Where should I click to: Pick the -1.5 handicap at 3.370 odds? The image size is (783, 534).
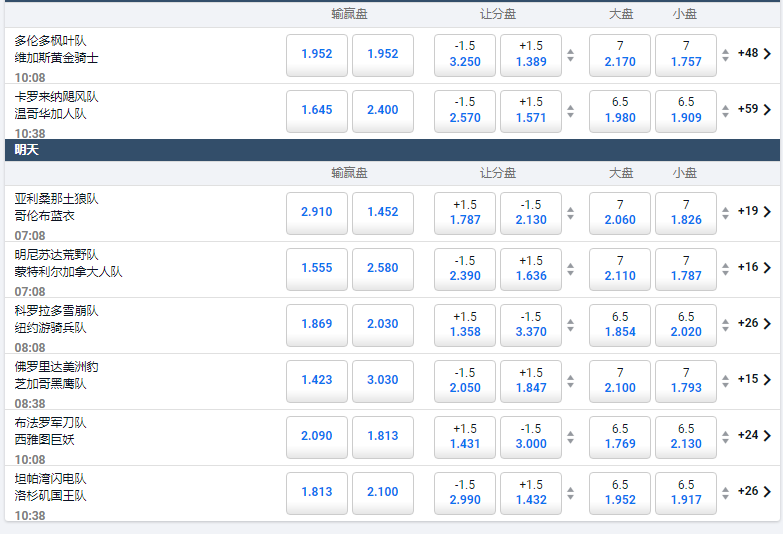click(530, 324)
